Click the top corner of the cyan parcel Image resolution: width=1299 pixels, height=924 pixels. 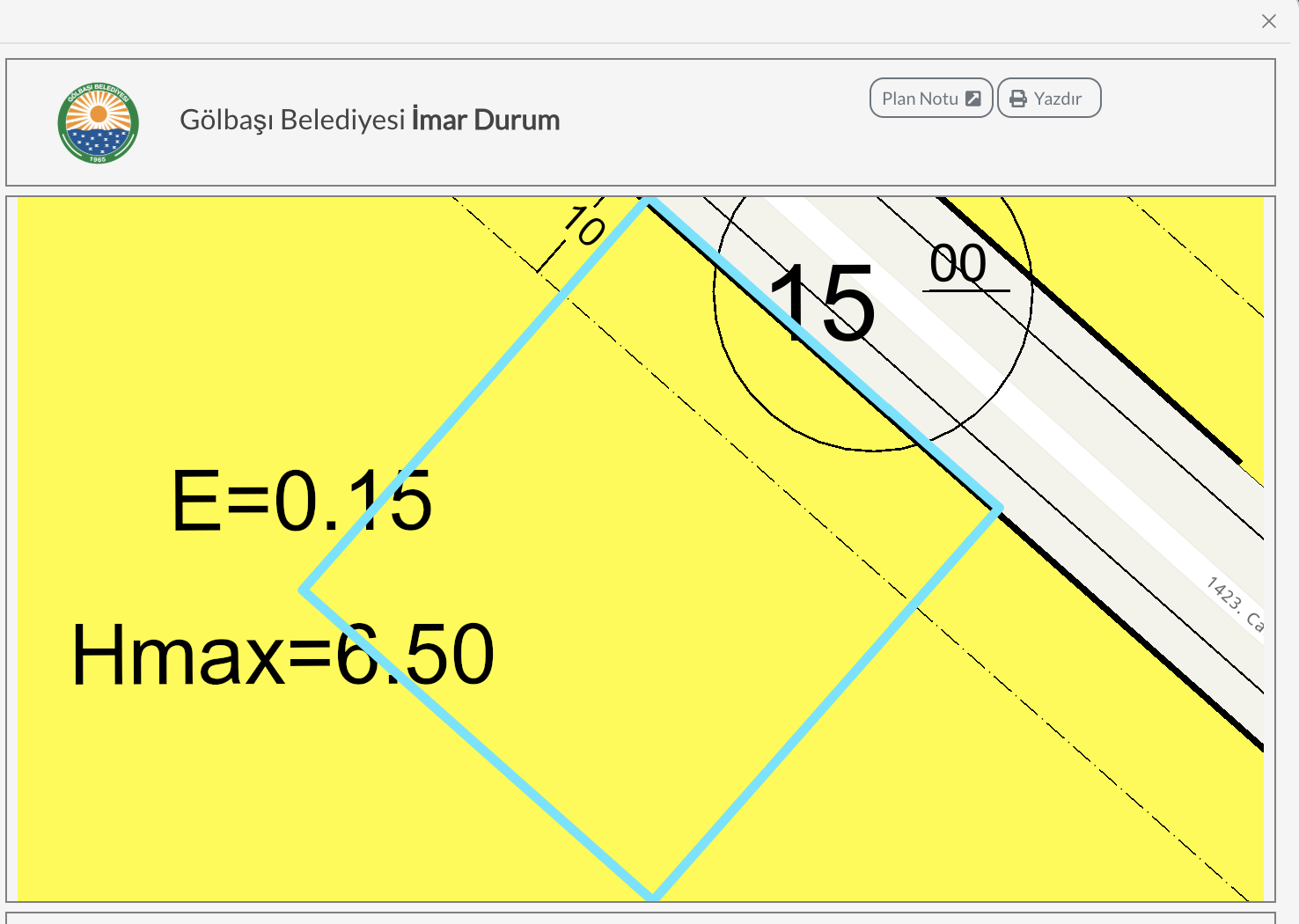click(x=648, y=201)
